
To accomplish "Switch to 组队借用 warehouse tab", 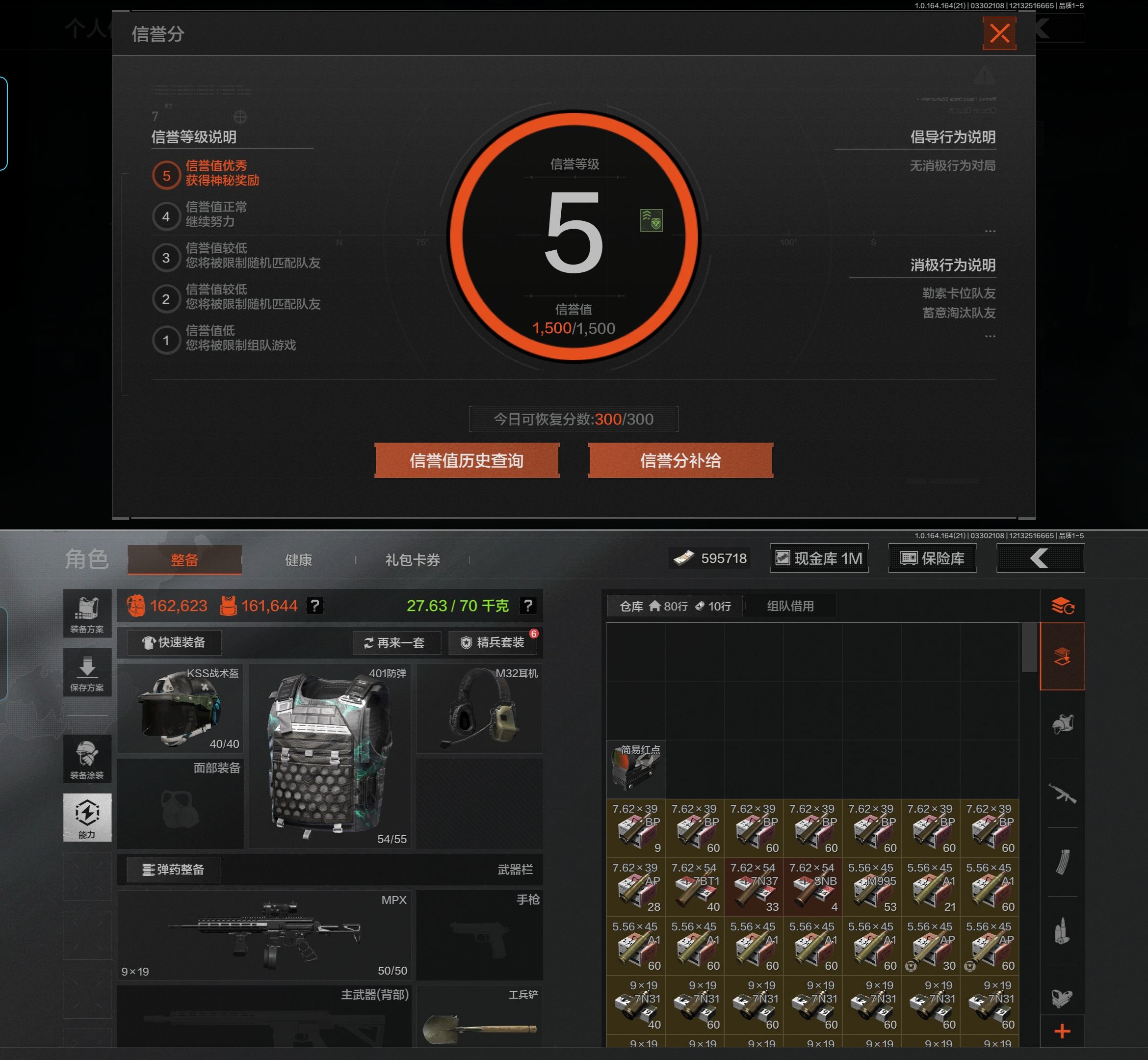I will pos(790,606).
